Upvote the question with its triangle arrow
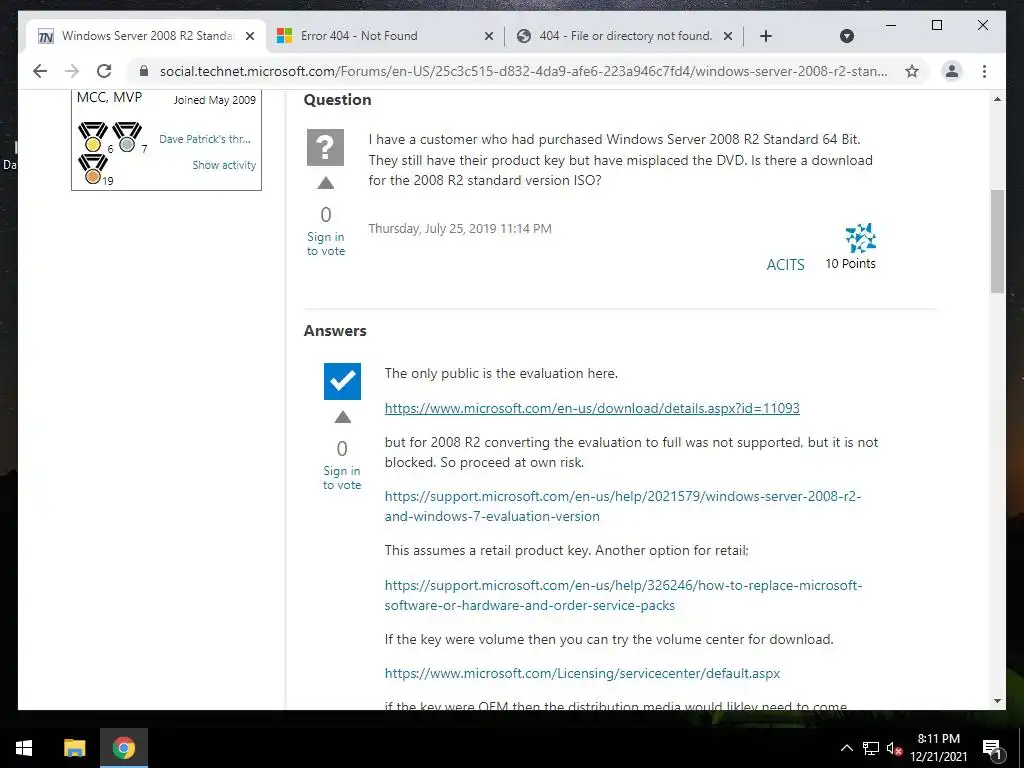The width and height of the screenshot is (1024, 768). pyautogui.click(x=325, y=184)
